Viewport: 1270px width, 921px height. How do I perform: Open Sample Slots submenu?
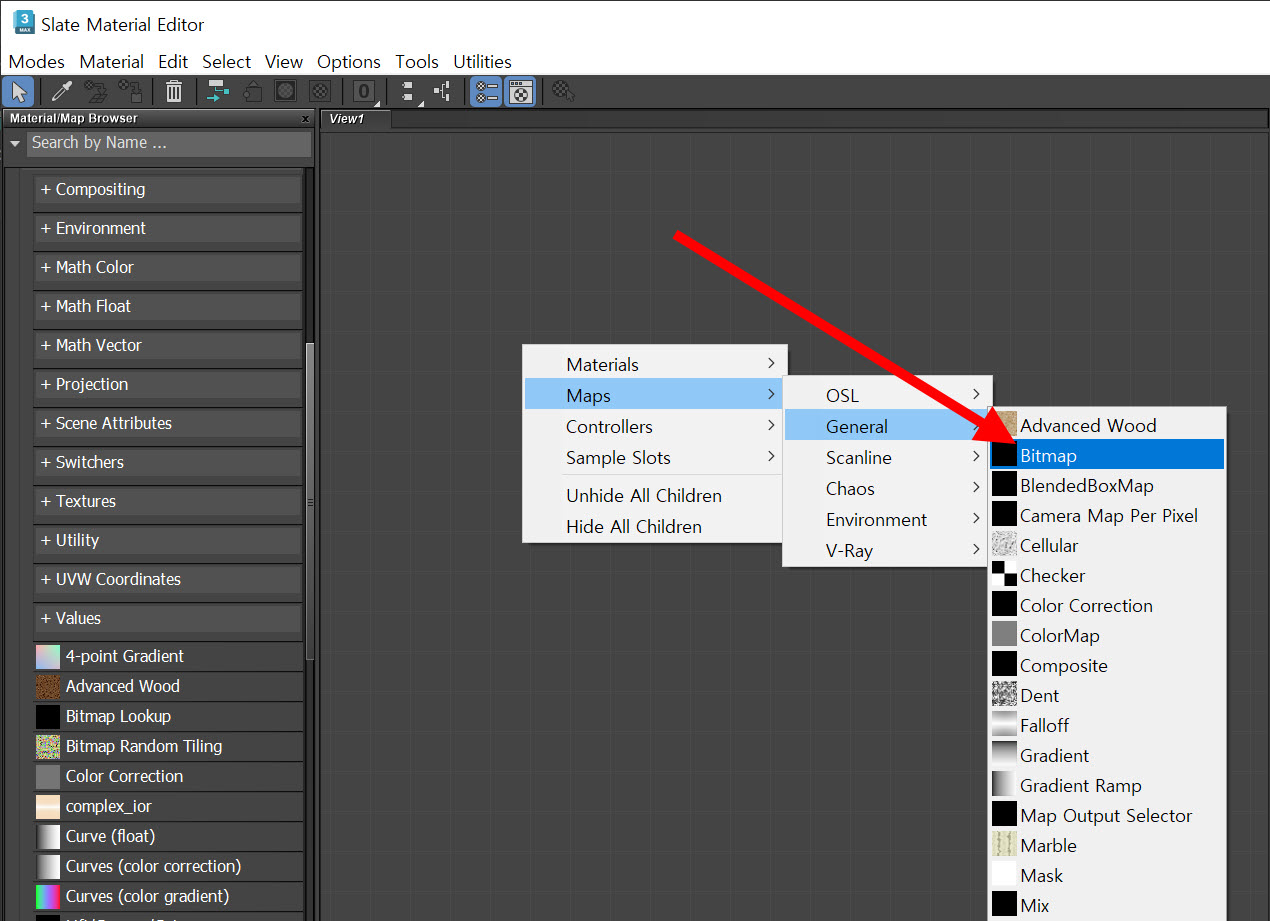[x=655, y=458]
